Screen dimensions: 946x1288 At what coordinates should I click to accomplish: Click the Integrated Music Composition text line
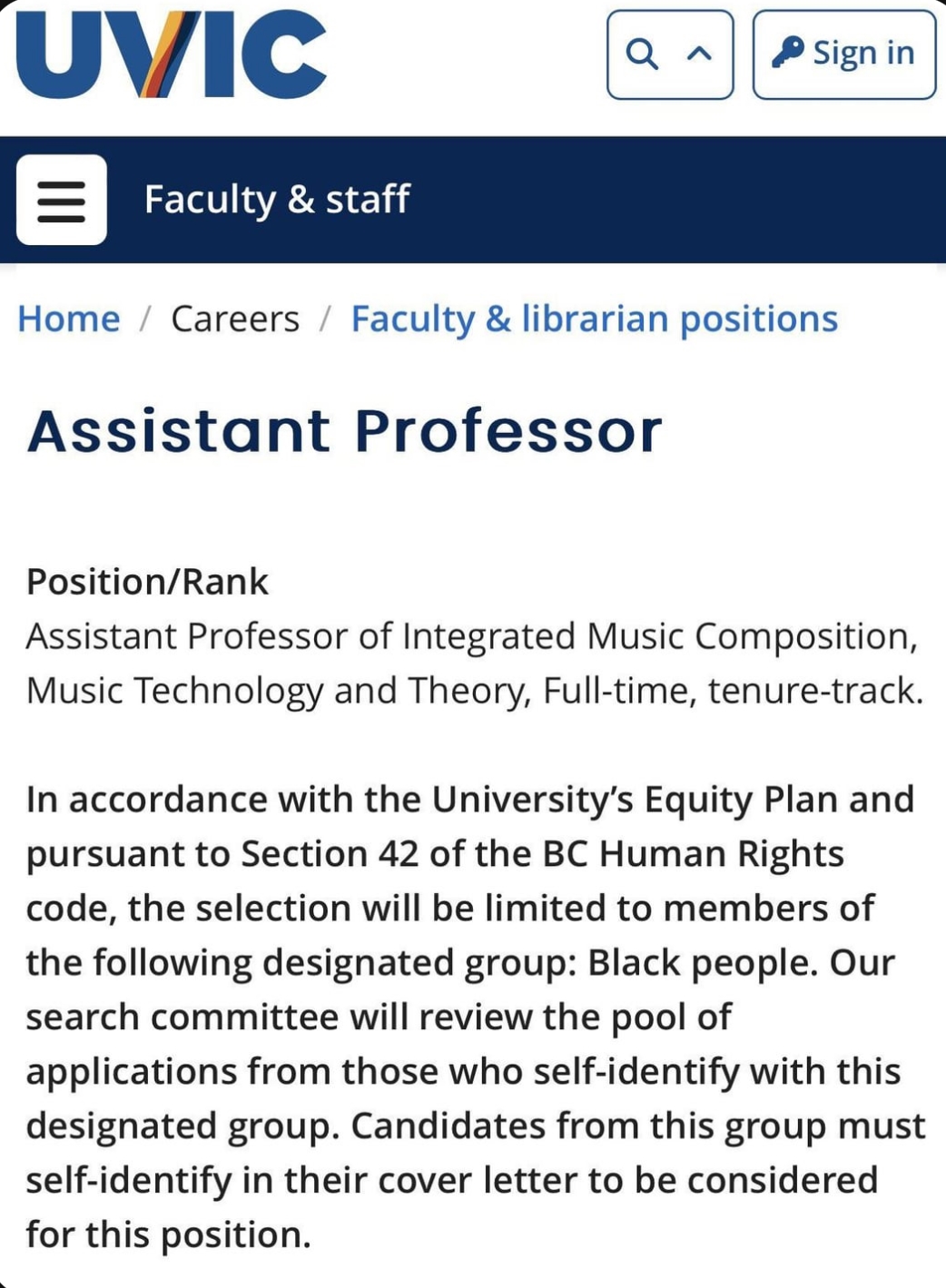[x=472, y=636]
